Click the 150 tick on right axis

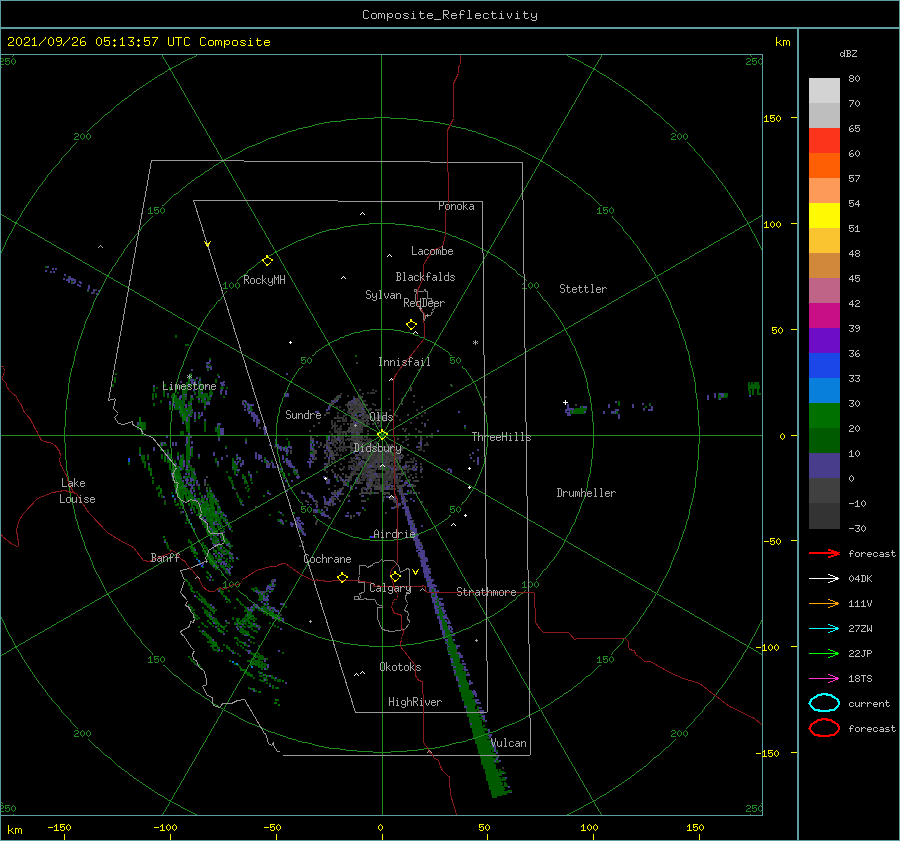772,118
